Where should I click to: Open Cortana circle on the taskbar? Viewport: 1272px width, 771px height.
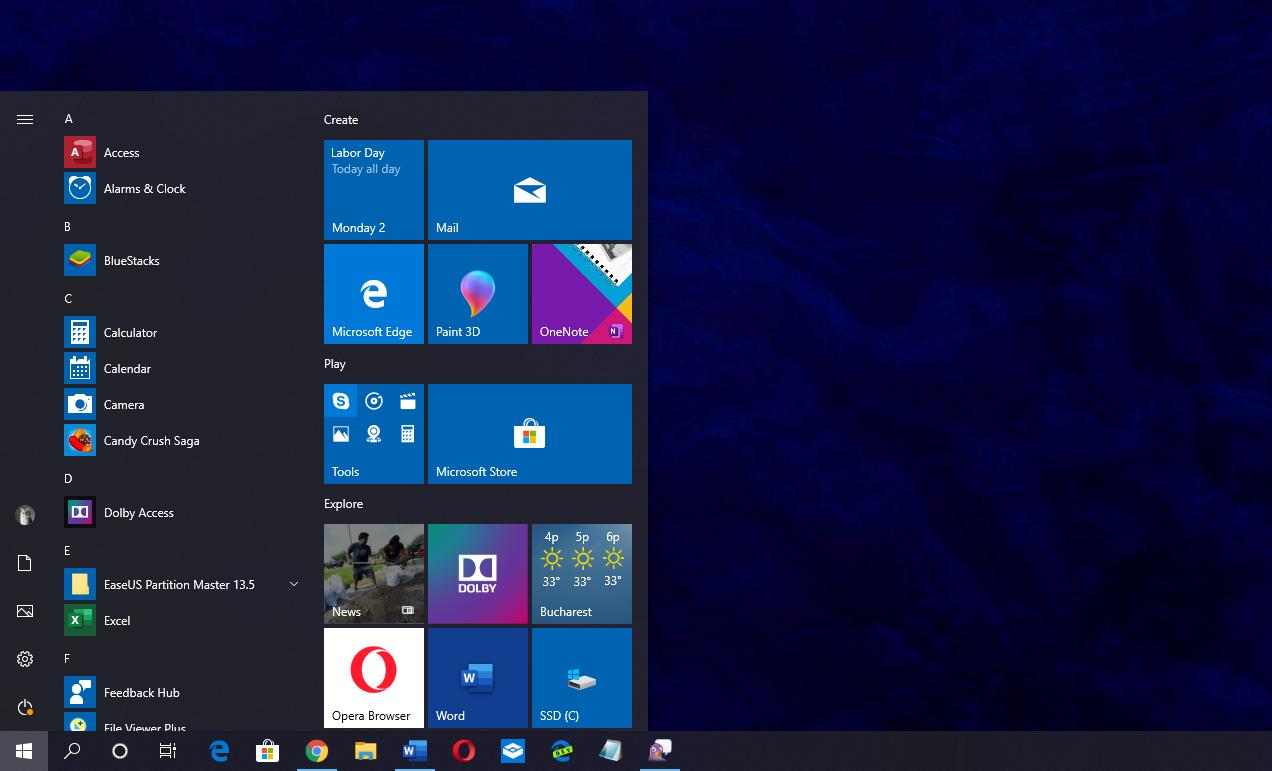(120, 751)
